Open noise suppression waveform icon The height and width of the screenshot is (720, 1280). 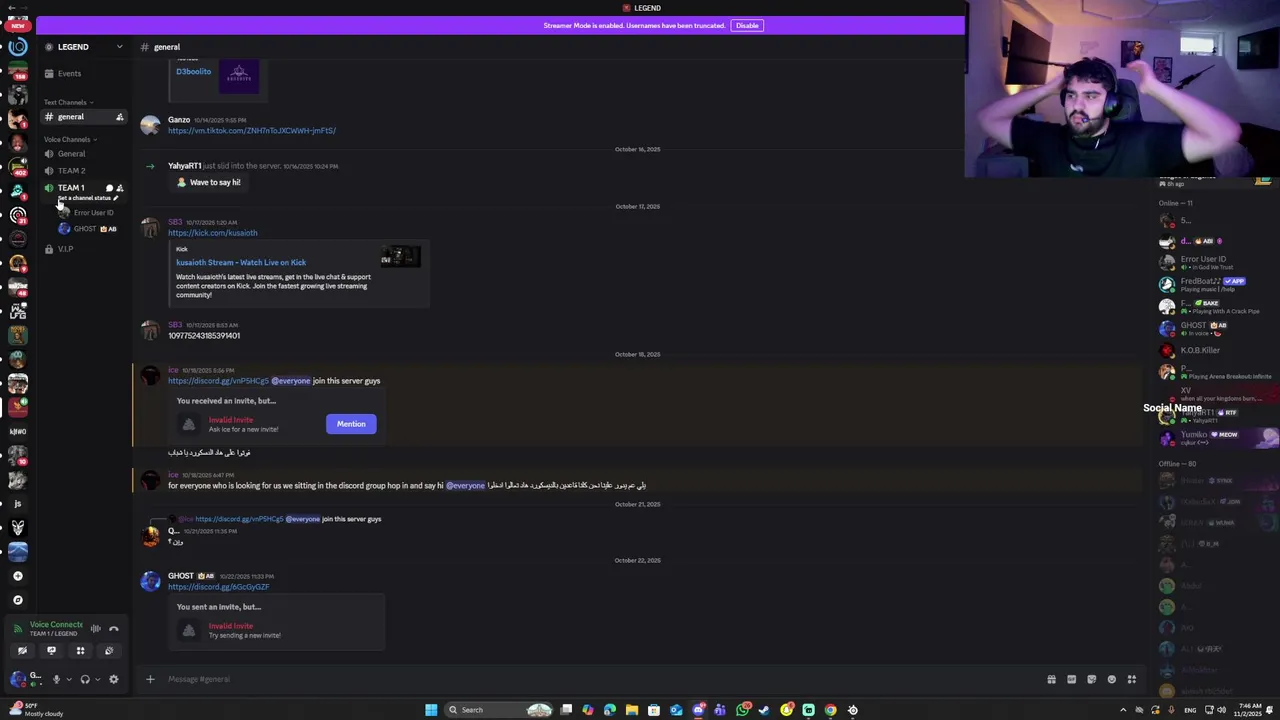click(96, 629)
